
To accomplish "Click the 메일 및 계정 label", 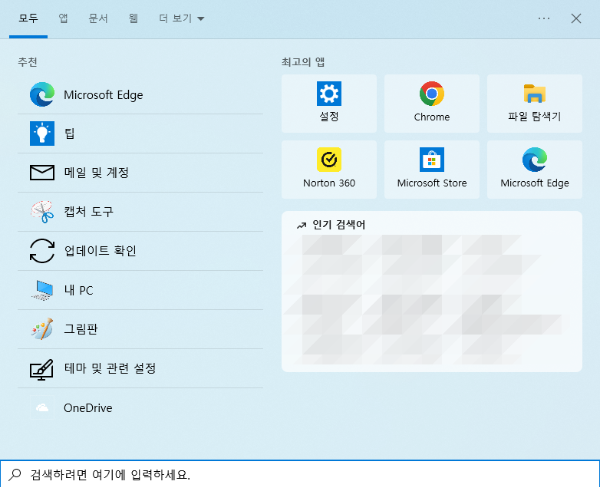I will point(96,173).
